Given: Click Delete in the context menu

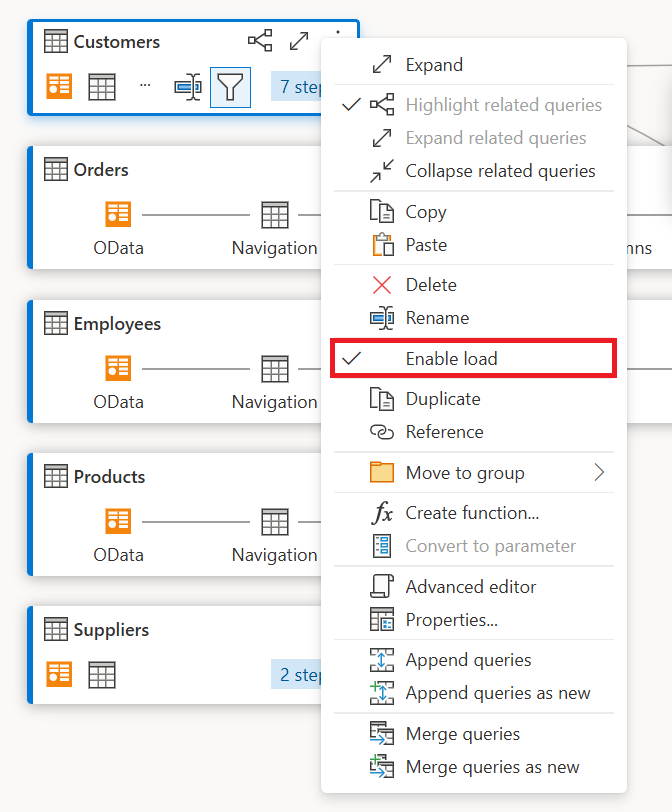Looking at the screenshot, I should click(474, 285).
